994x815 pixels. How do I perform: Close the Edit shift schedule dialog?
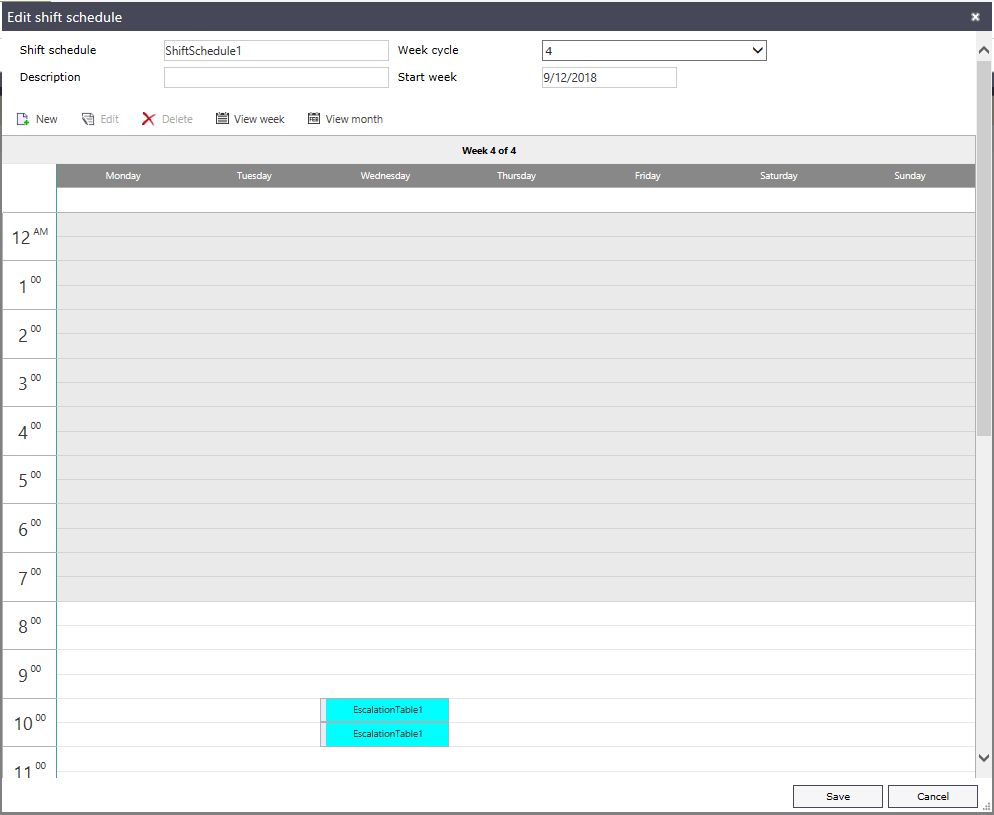pyautogui.click(x=975, y=17)
